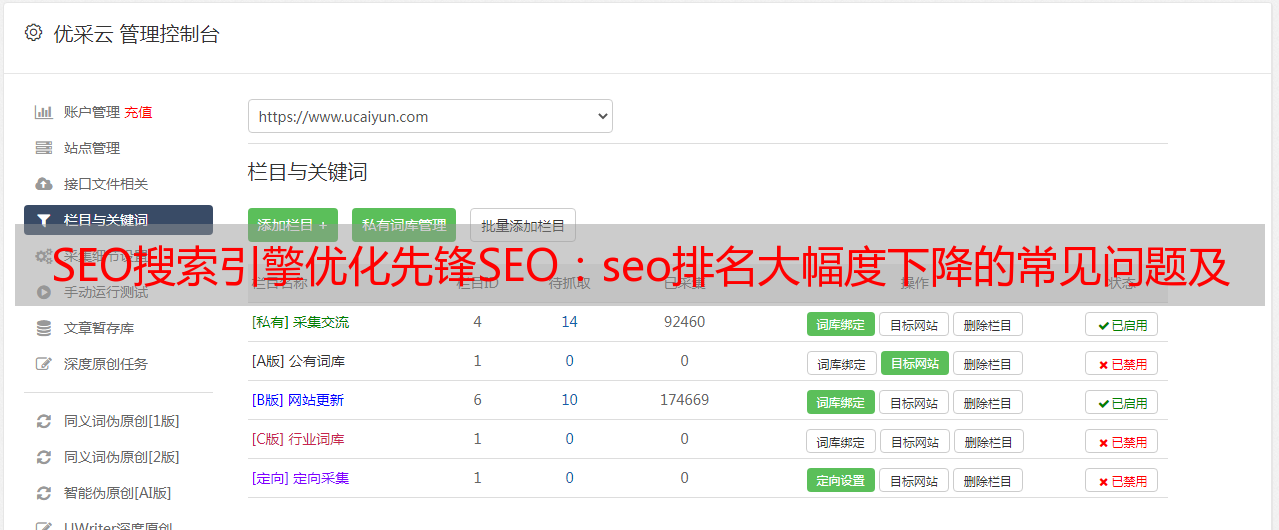
Task: Click the 栏目与关键词 page heading
Action: pos(308,172)
